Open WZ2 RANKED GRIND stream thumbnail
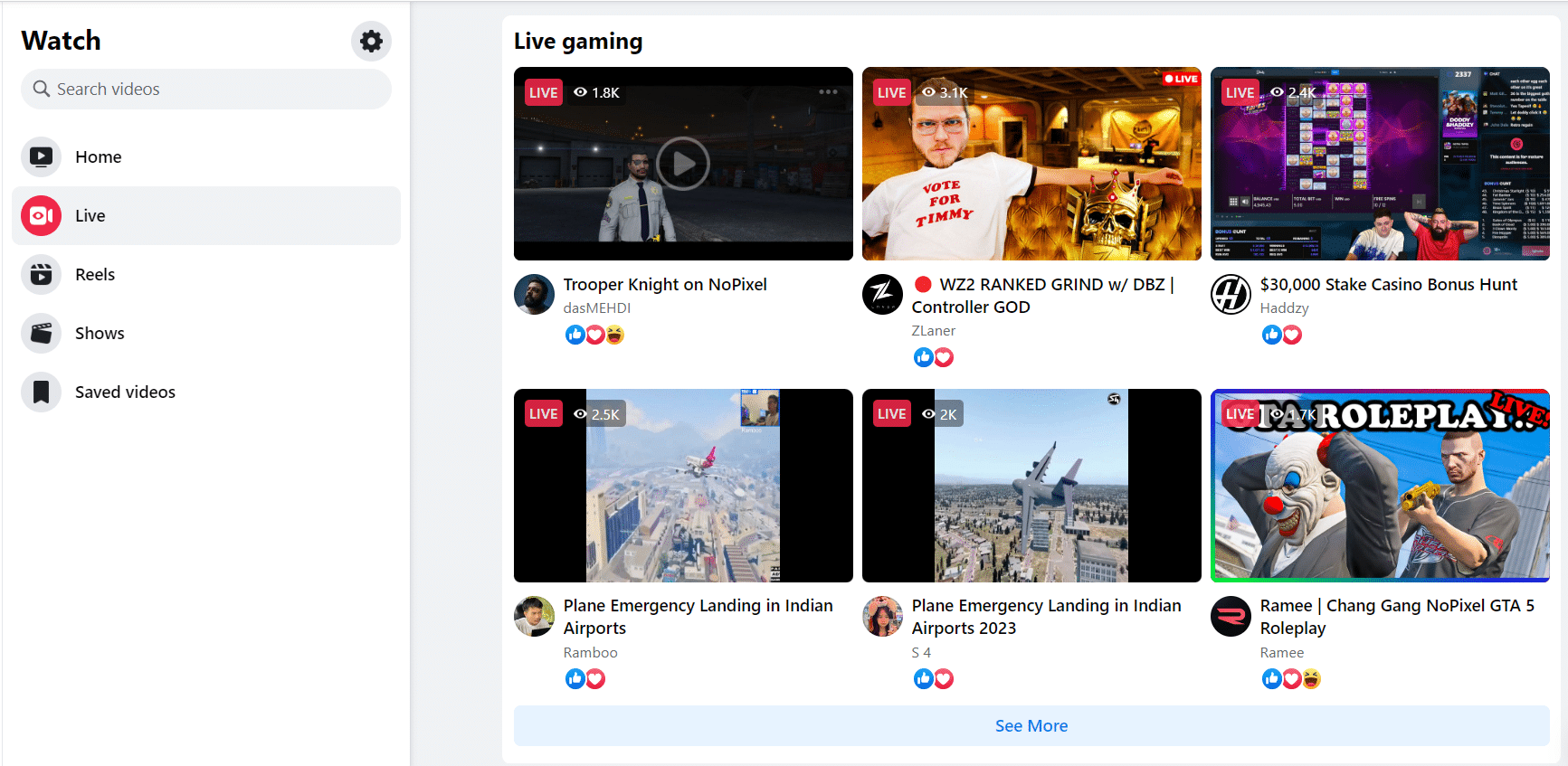Screen dimensions: 1568x766 (1031, 164)
